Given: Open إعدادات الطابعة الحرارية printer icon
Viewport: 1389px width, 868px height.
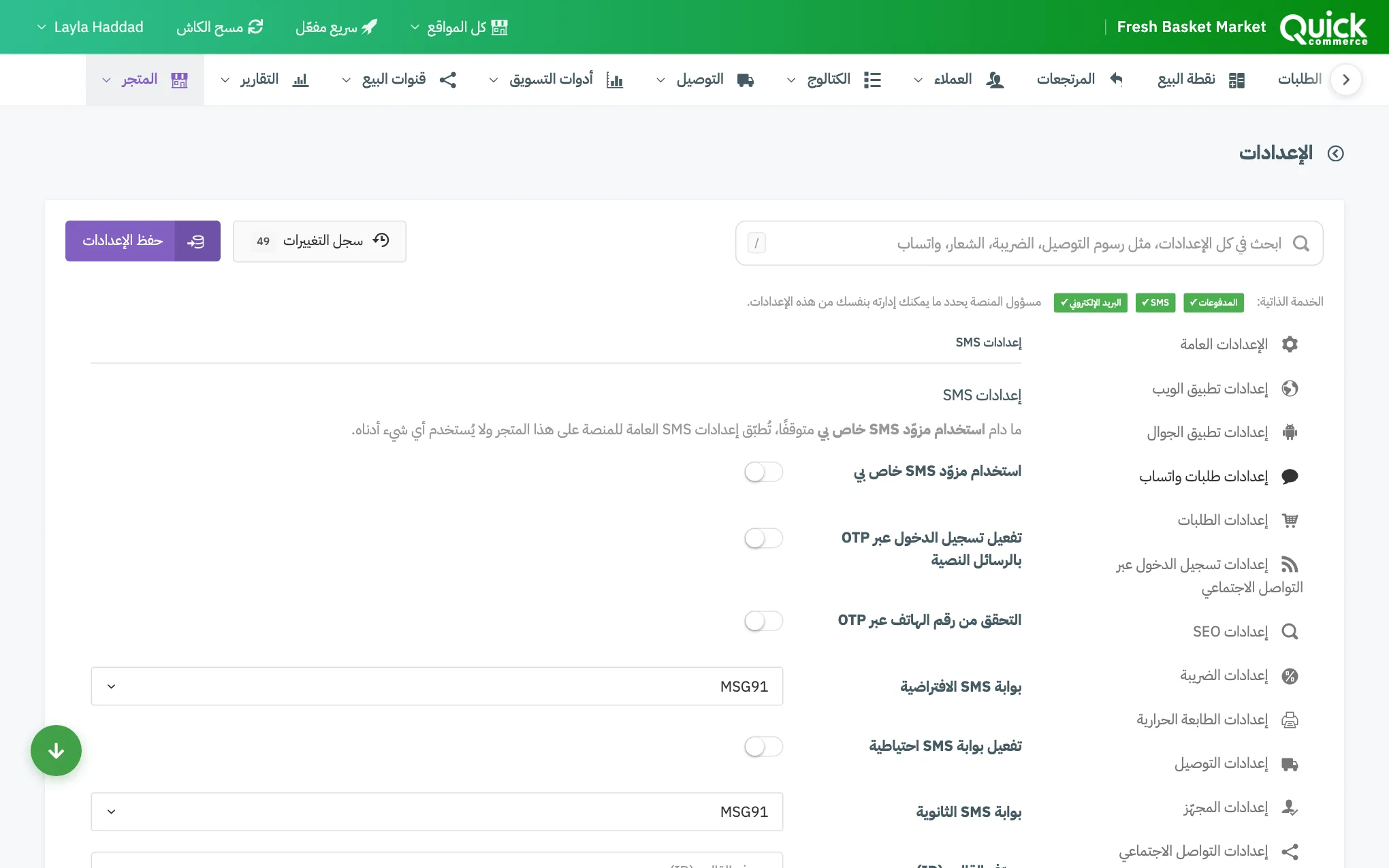Looking at the screenshot, I should pos(1290,720).
